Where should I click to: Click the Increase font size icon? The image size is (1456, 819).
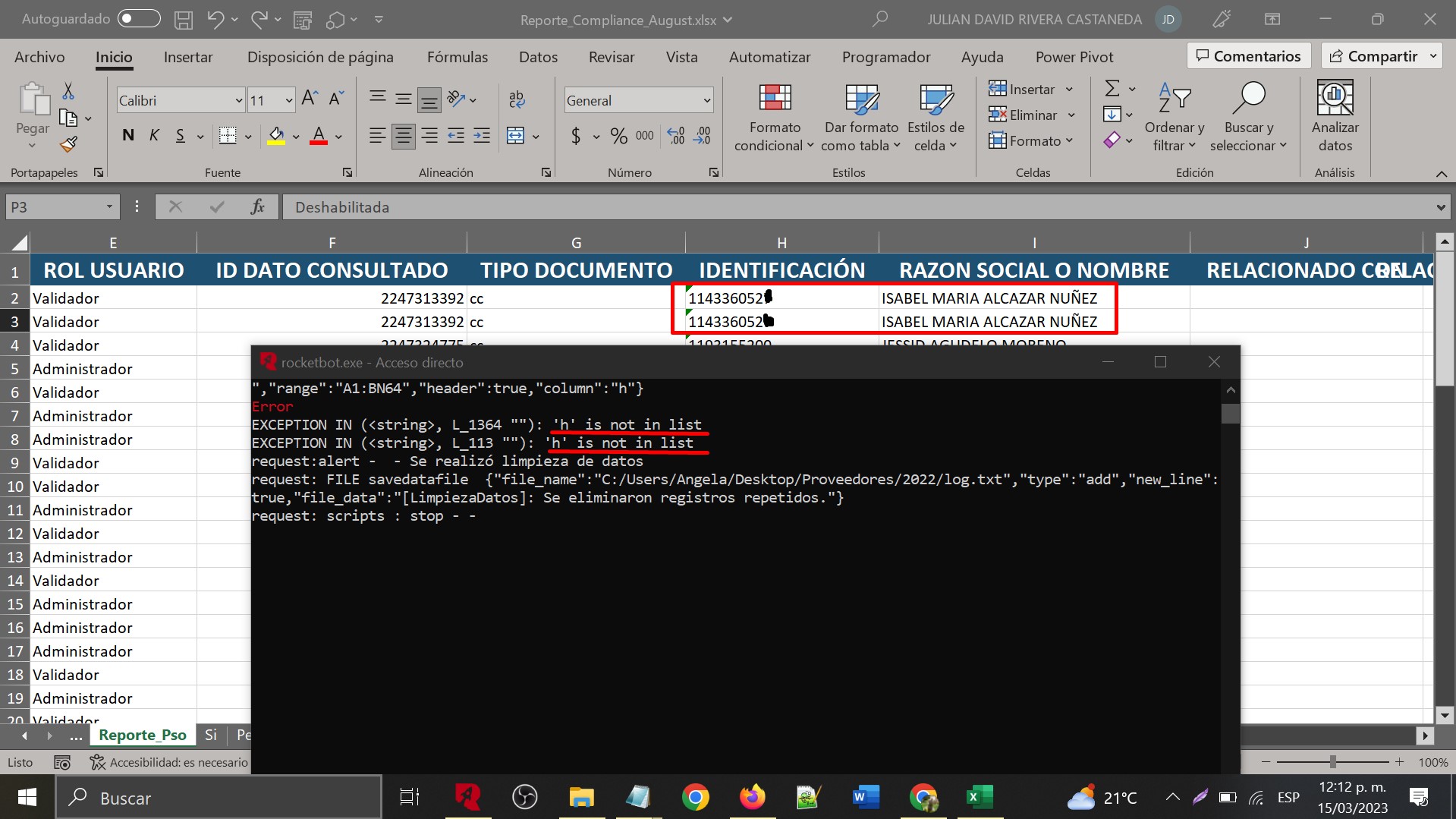pyautogui.click(x=309, y=99)
